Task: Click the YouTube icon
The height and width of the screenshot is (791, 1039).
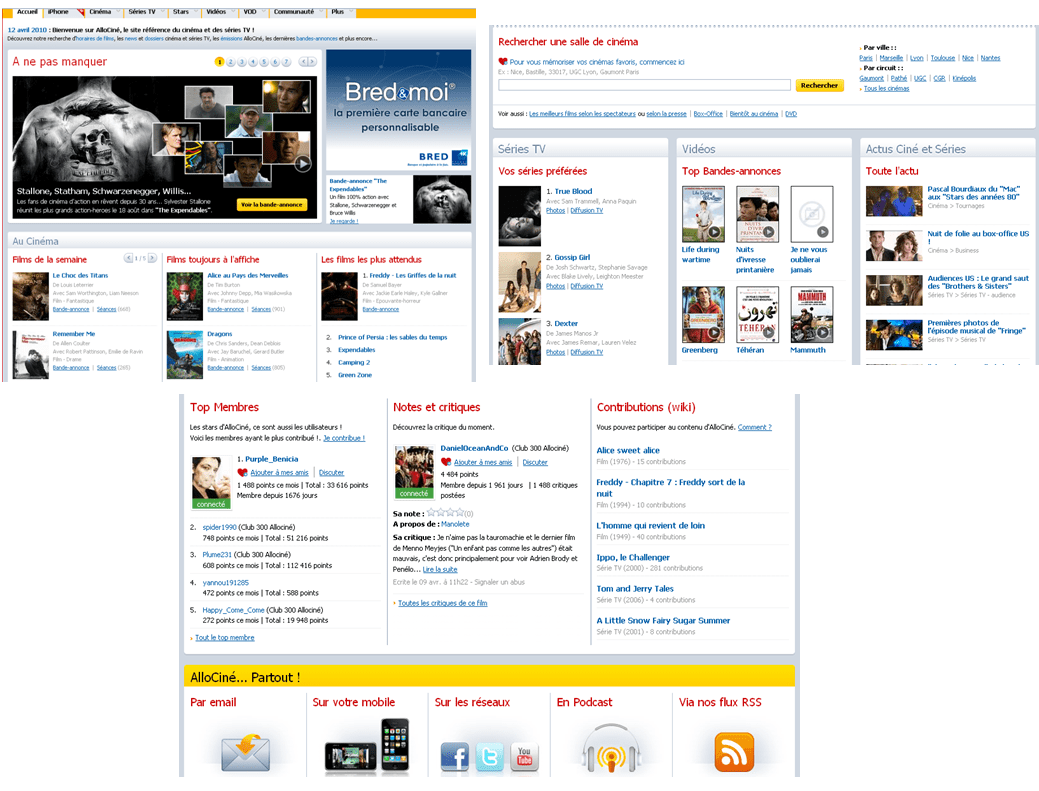Action: pos(525,756)
